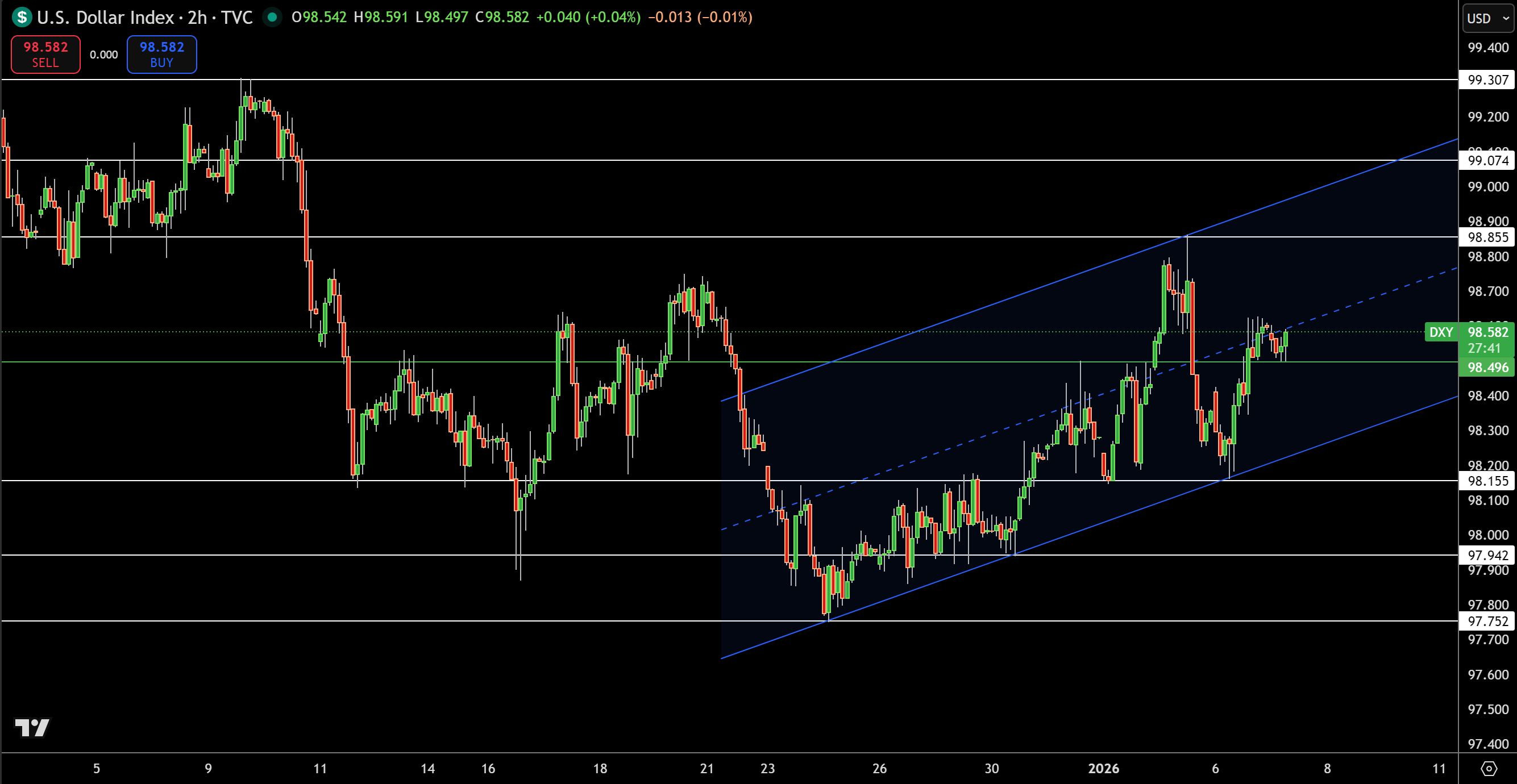Click the 99.307 horizontal line price label
This screenshot has height=784, width=1517.
coord(1487,80)
